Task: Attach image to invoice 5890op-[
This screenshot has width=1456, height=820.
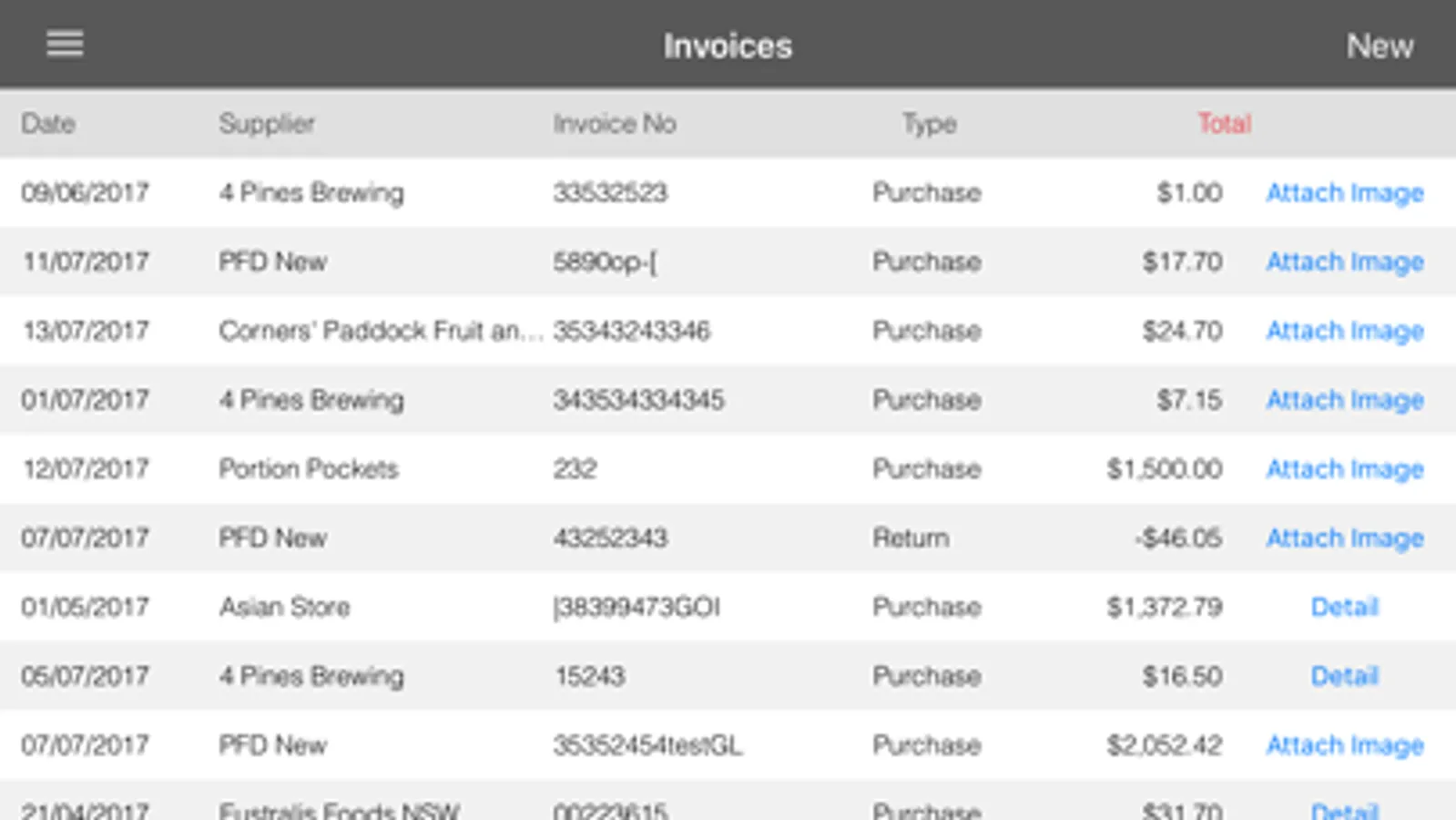Action: tap(1344, 262)
